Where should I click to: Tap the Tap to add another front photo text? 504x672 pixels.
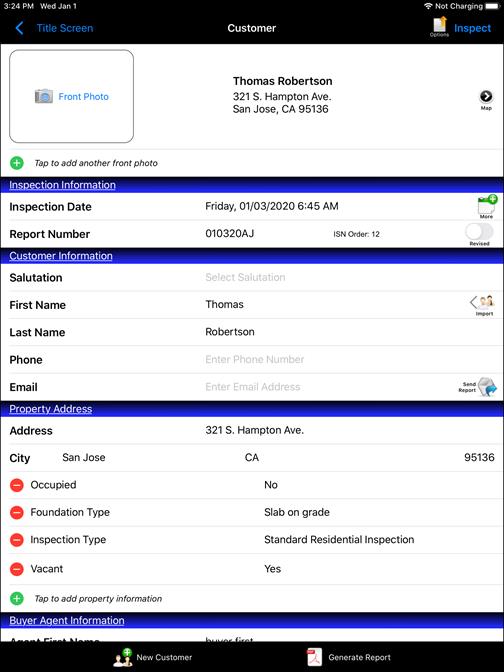[x=96, y=163]
